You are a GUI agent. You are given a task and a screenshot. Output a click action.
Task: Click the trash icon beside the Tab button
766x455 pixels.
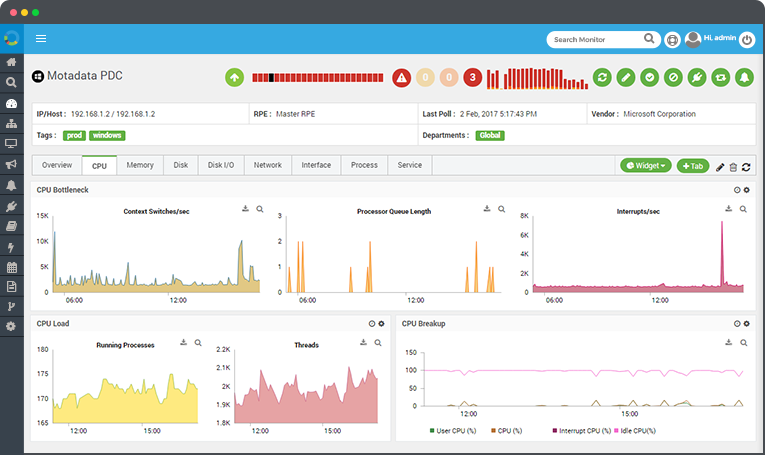pos(733,167)
